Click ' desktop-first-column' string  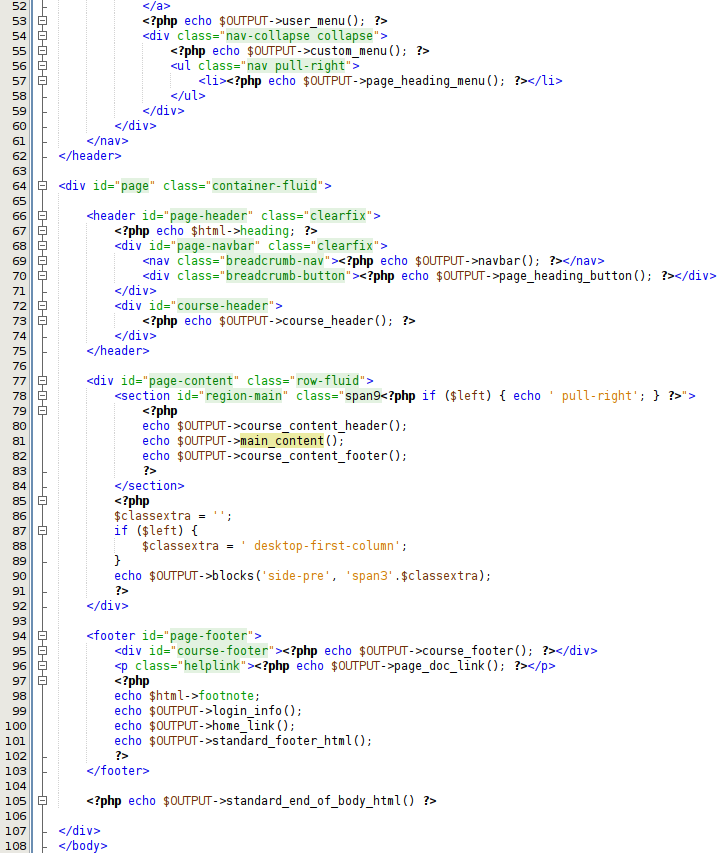tap(321, 546)
